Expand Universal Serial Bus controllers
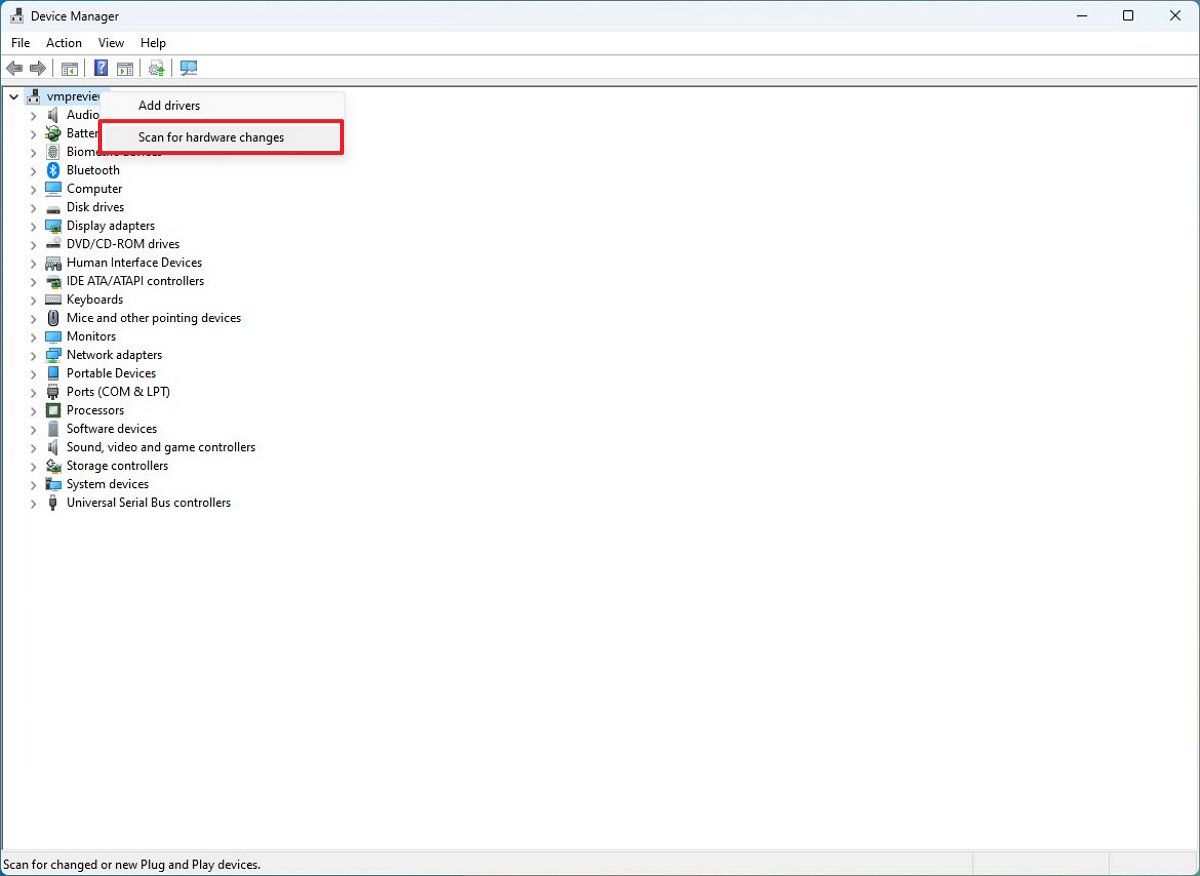The height and width of the screenshot is (876, 1200). pos(33,502)
